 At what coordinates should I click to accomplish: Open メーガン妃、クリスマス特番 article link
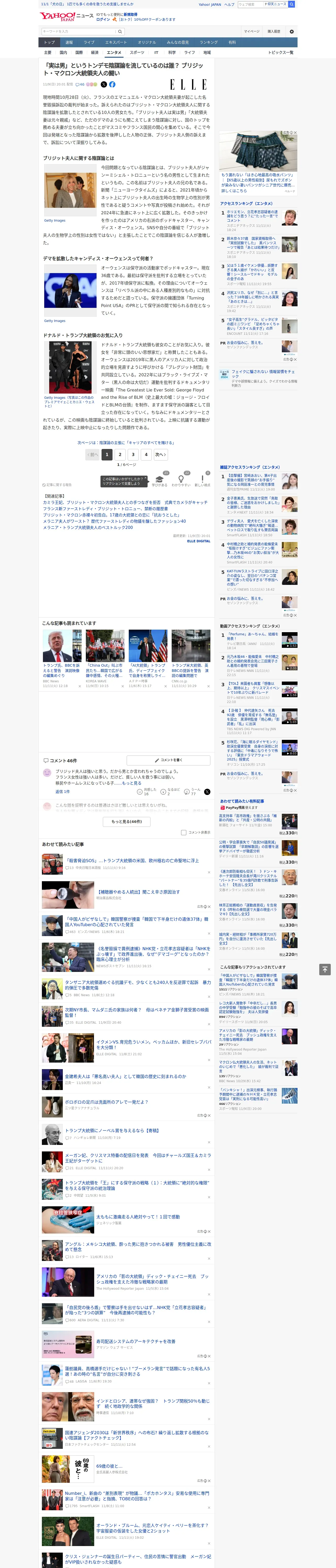[138, 1158]
